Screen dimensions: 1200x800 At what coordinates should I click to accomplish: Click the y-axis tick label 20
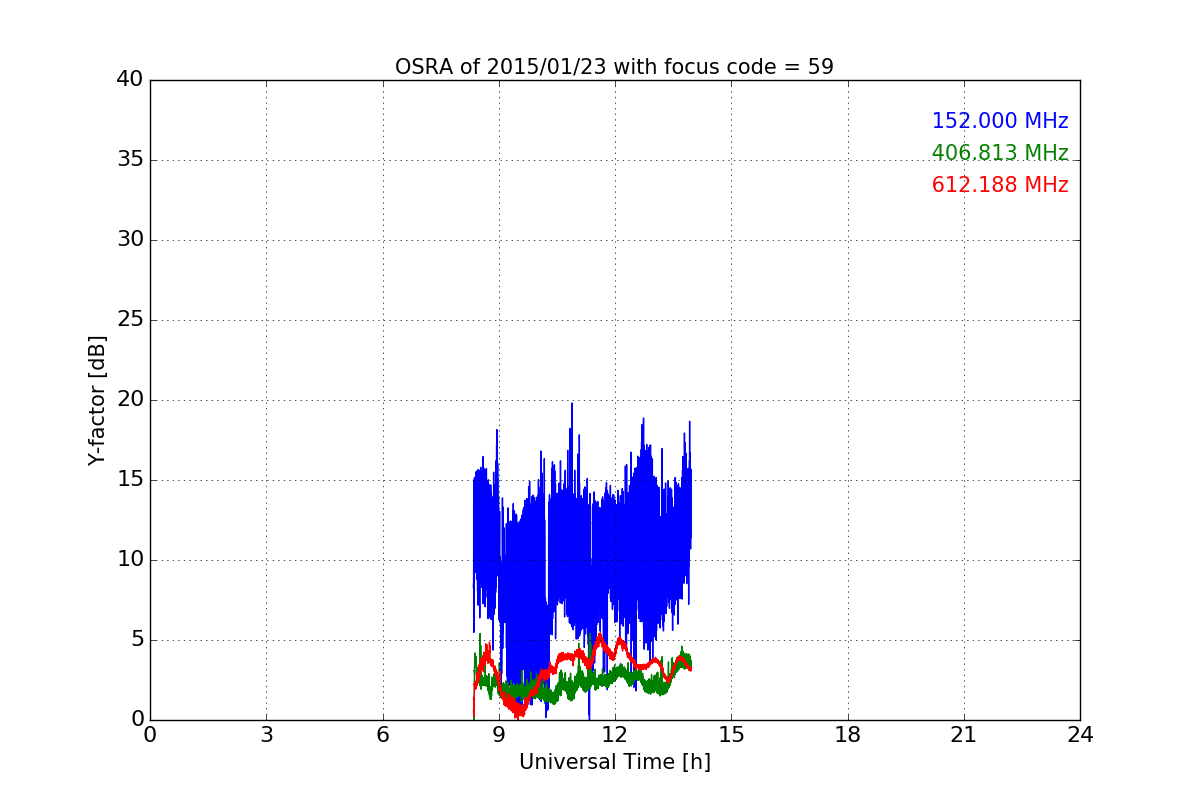coord(130,400)
